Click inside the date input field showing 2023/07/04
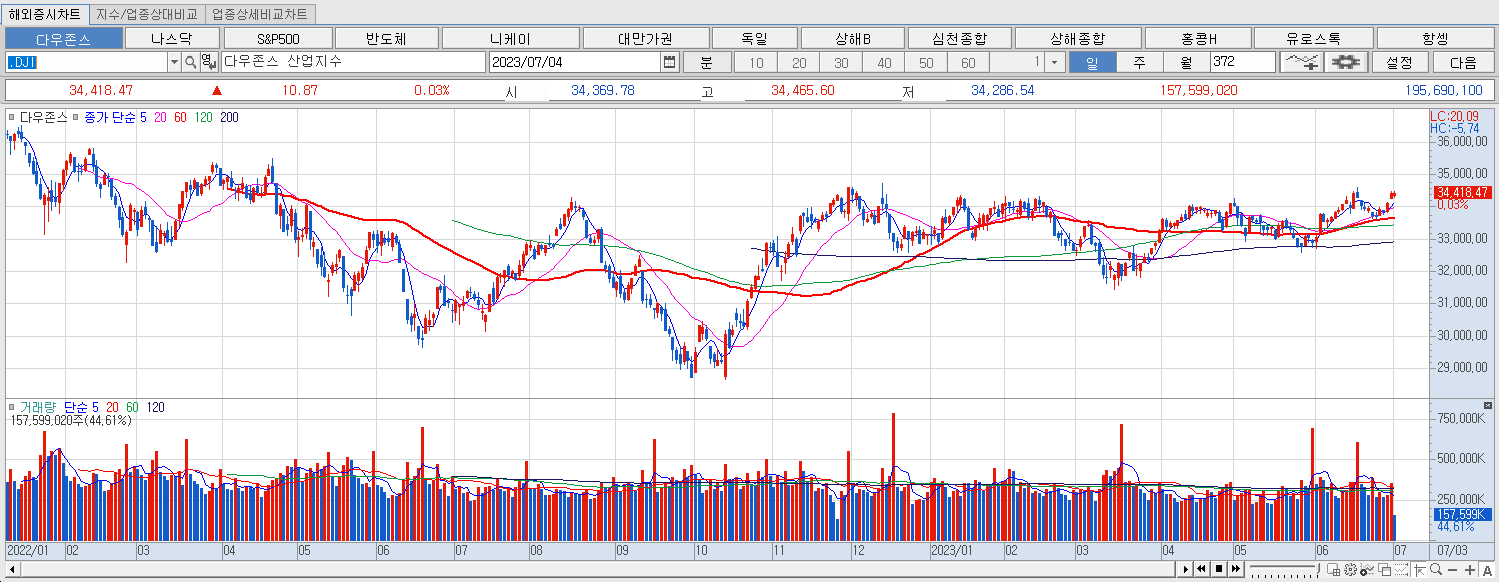1499x582 pixels. point(560,62)
